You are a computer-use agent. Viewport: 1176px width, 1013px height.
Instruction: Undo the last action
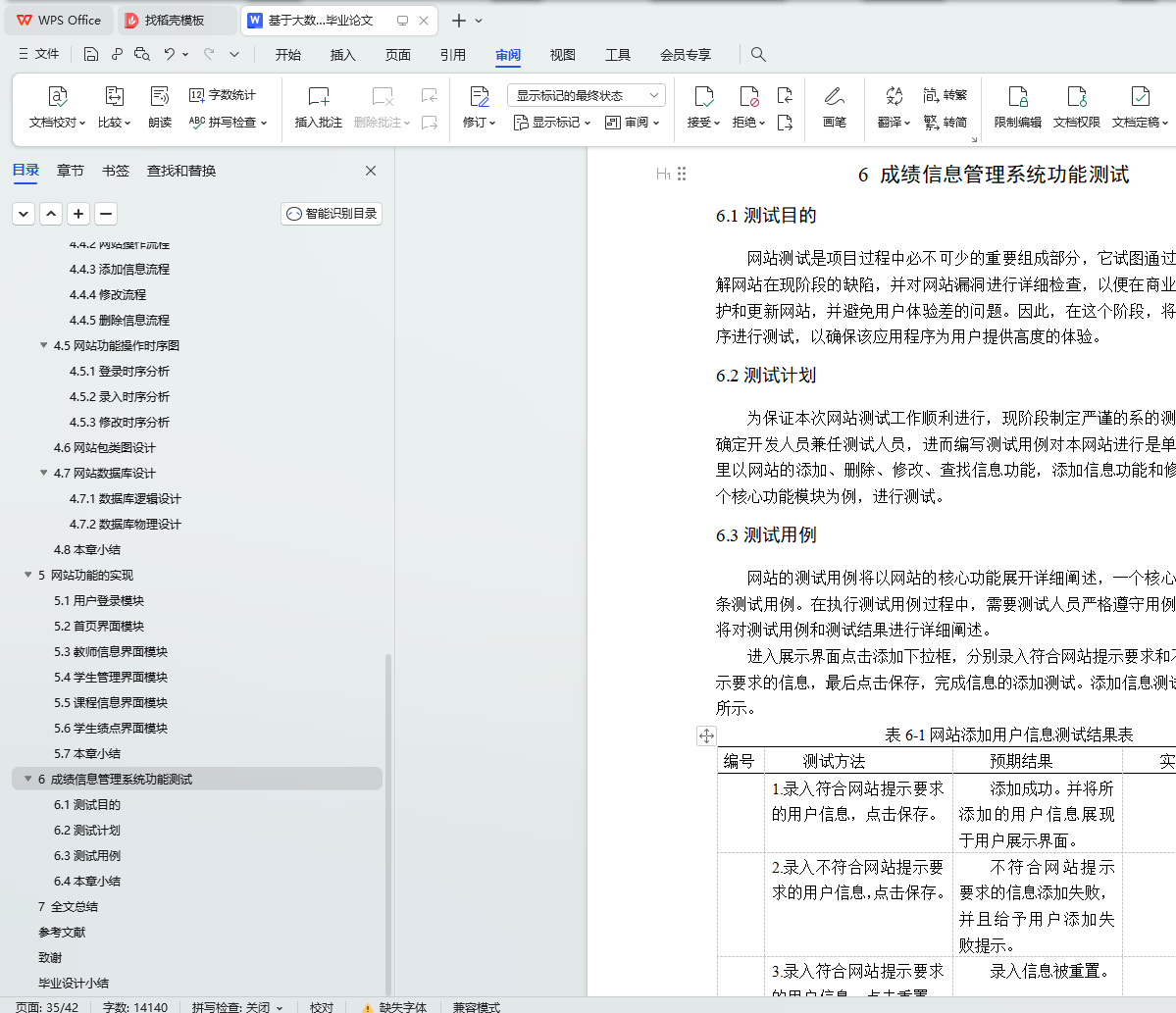point(170,54)
